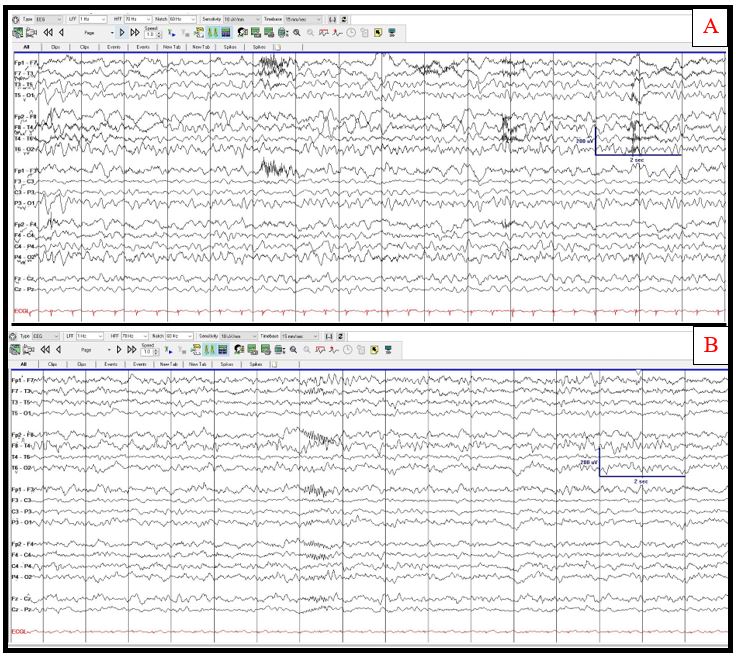Click the rewind double-arrow button in panel A
Screen dimensions: 736x657
point(48,33)
